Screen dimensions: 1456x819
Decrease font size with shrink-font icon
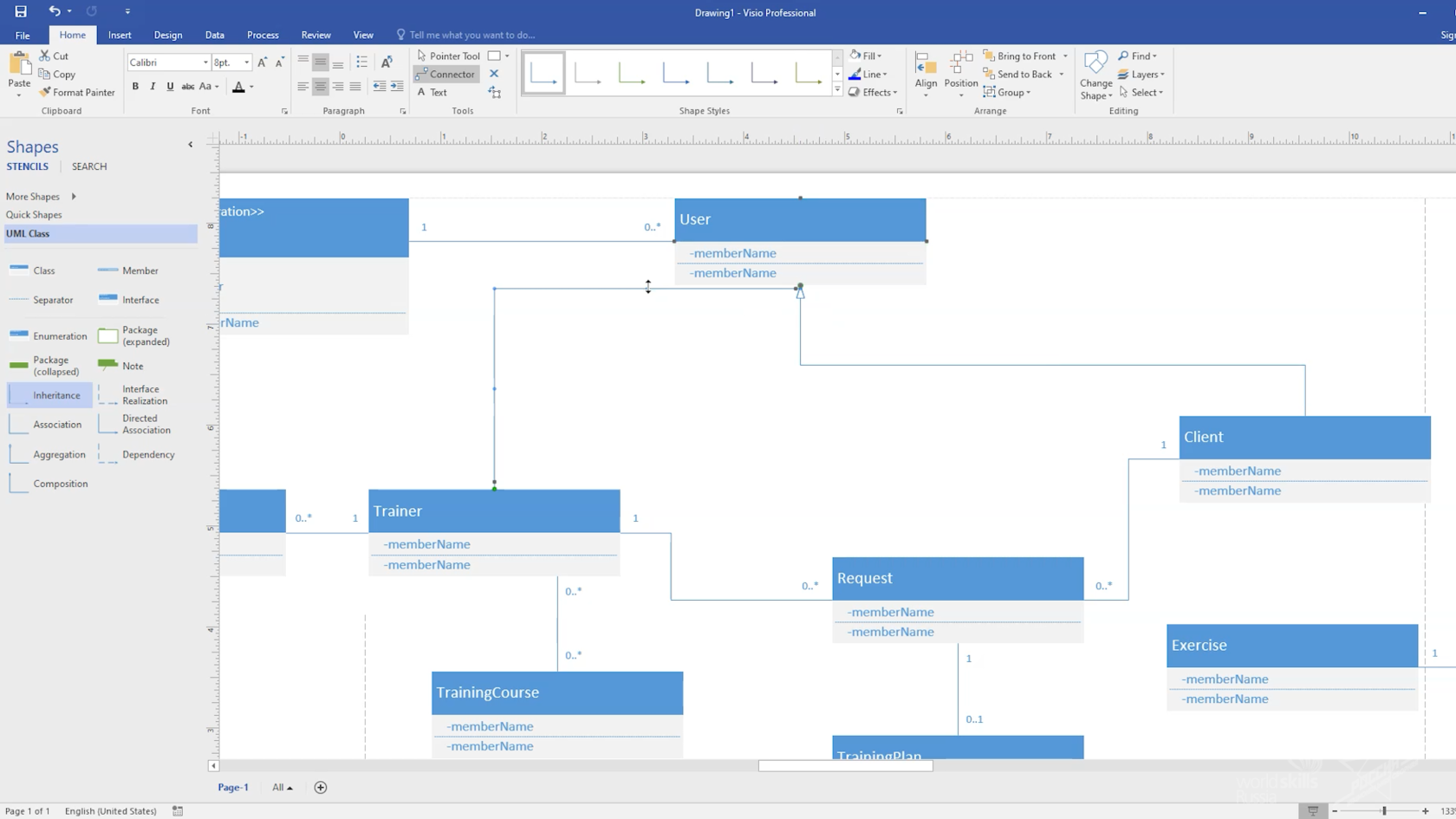tap(279, 62)
